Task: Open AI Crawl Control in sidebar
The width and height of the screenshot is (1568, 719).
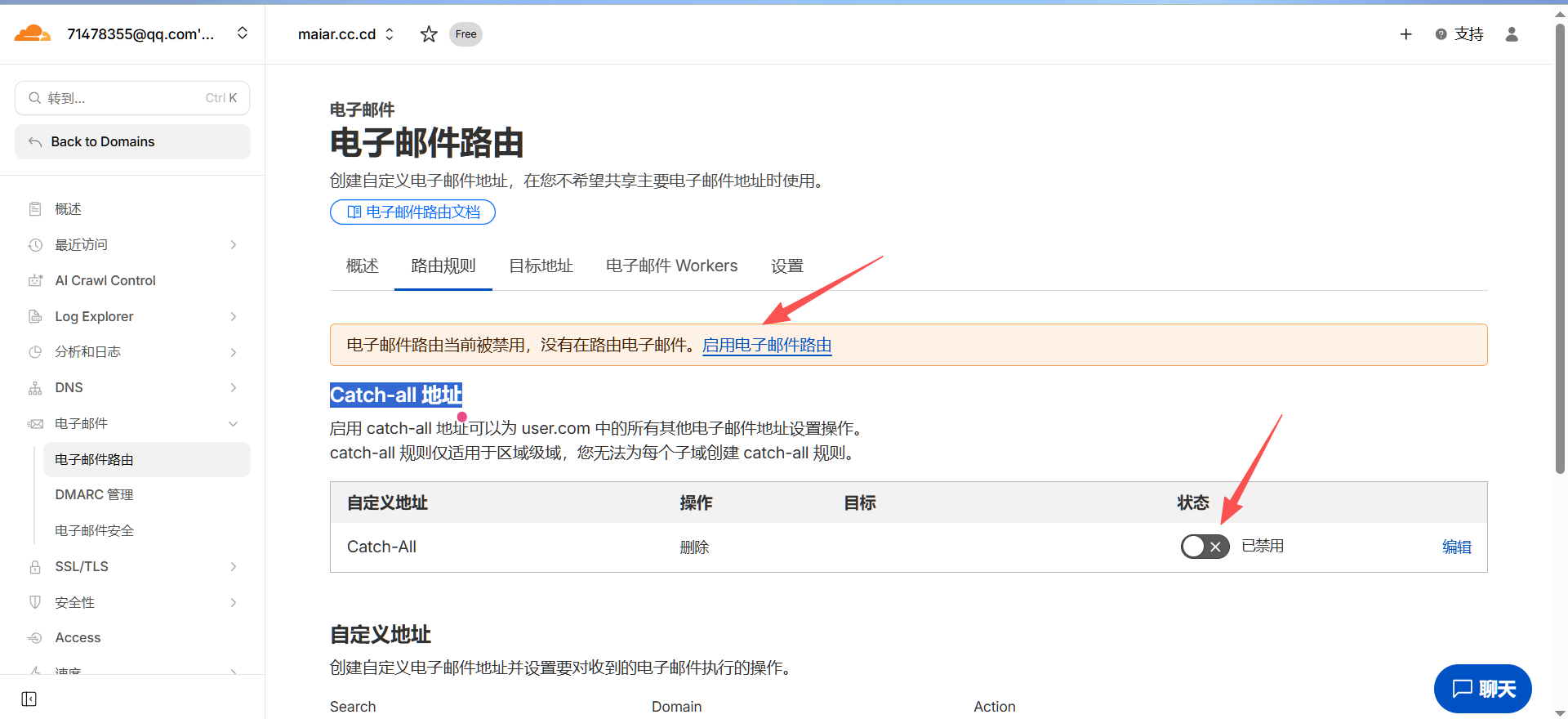Action: 105,280
